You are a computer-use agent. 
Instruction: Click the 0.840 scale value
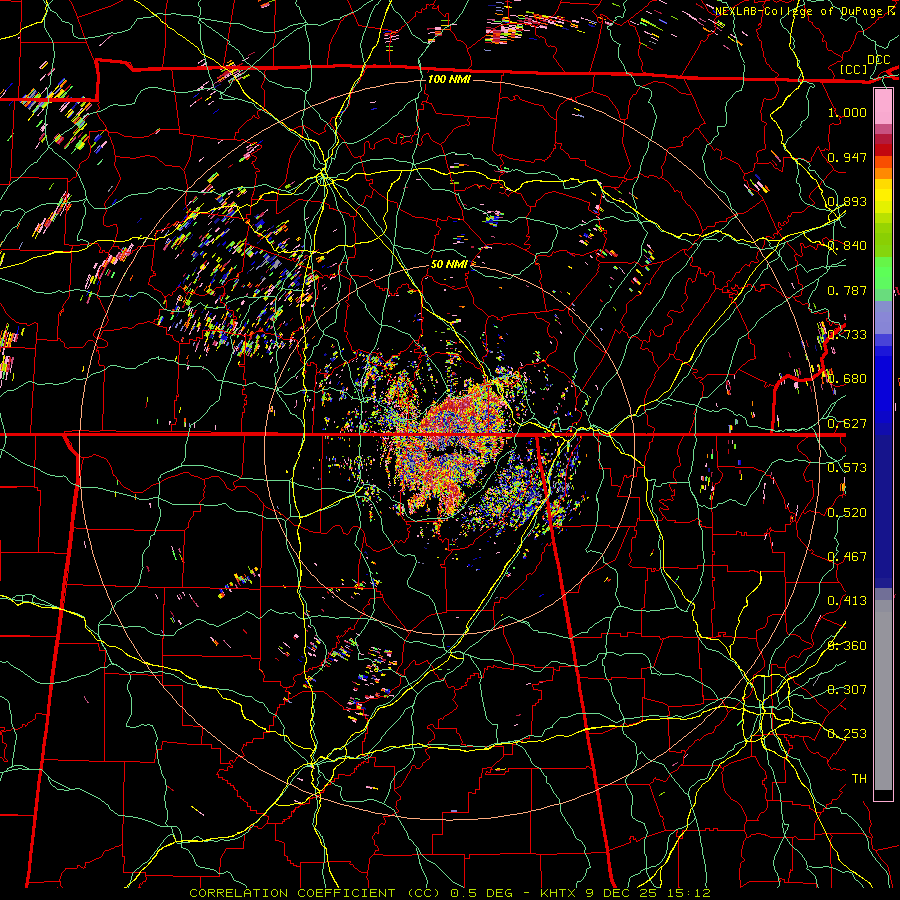(847, 246)
